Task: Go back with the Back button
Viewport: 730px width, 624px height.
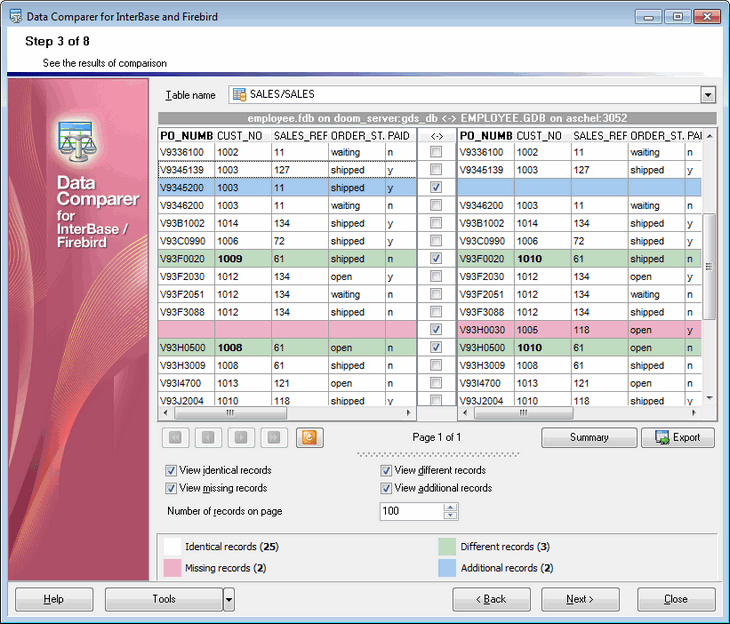Action: pos(491,599)
